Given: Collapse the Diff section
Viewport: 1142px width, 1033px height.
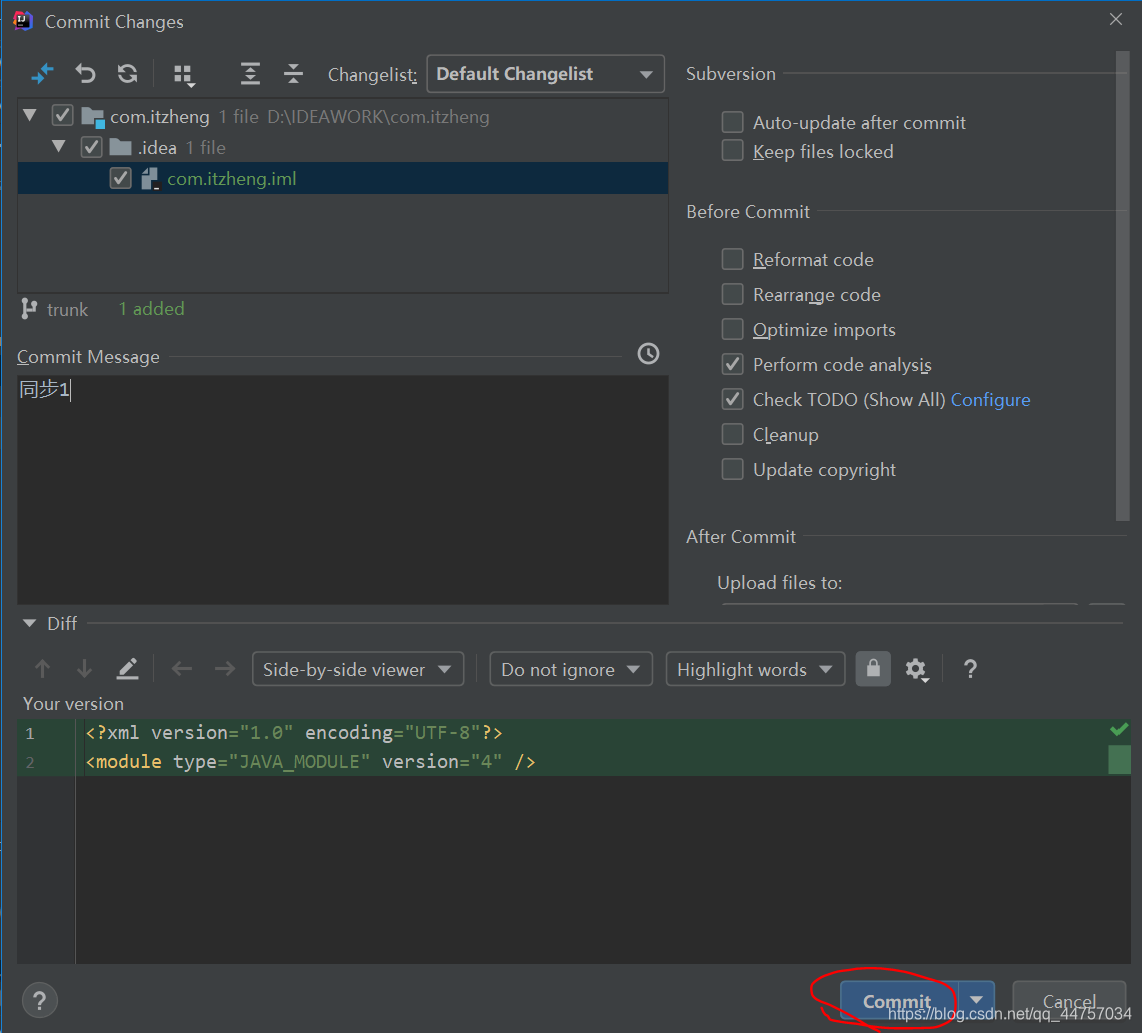Looking at the screenshot, I should pos(29,624).
